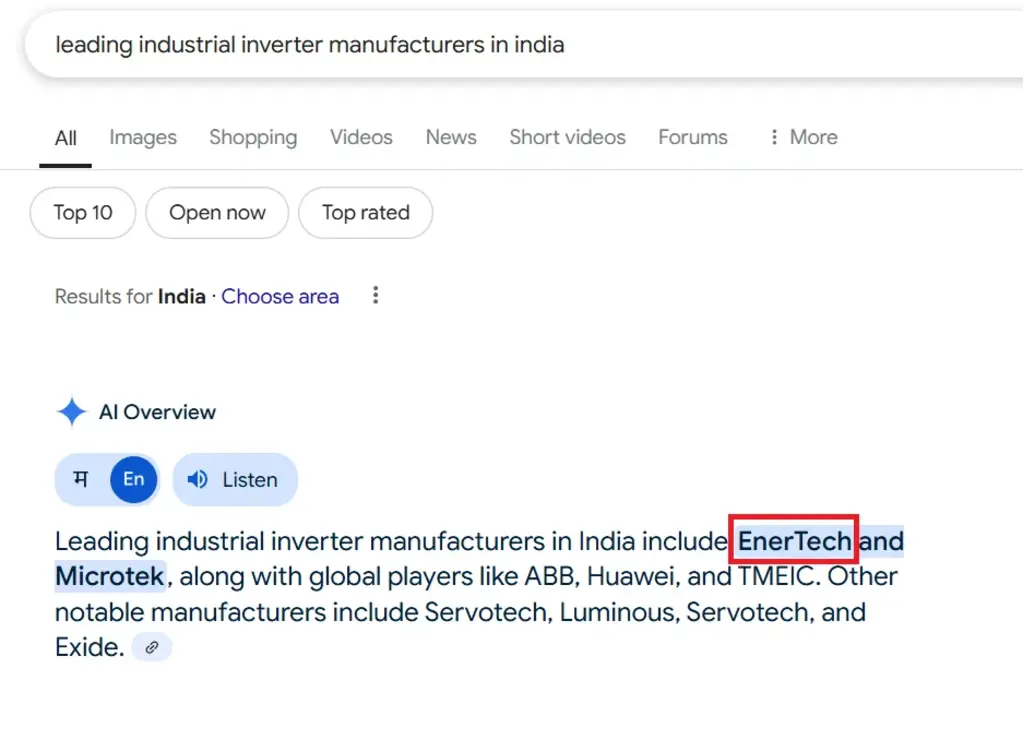Viewport: 1024px width, 740px height.
Task: Apply the Top 10 filter chip
Action: pos(83,213)
